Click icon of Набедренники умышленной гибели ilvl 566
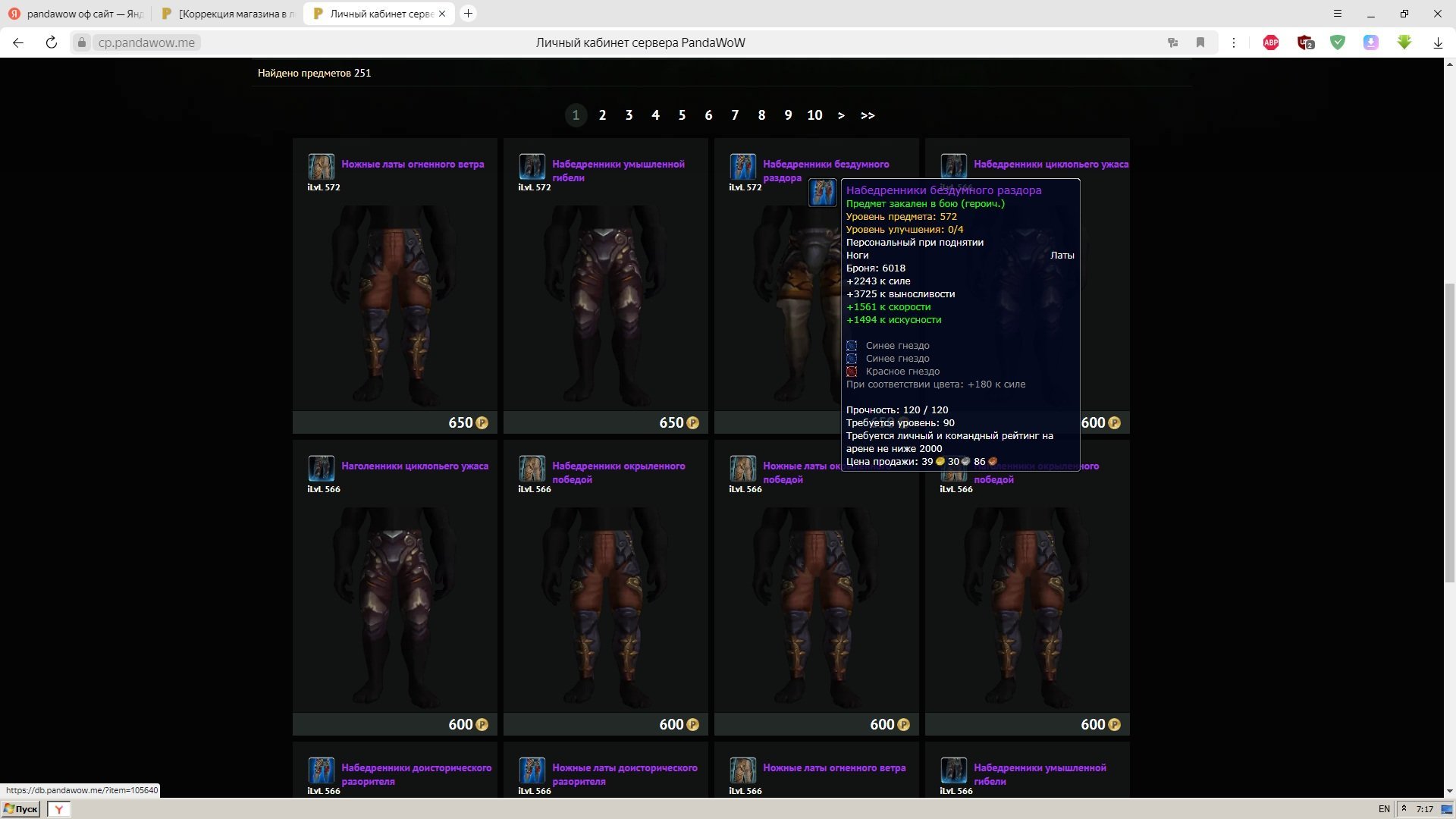Image resolution: width=1456 pixels, height=819 pixels. 954,770
